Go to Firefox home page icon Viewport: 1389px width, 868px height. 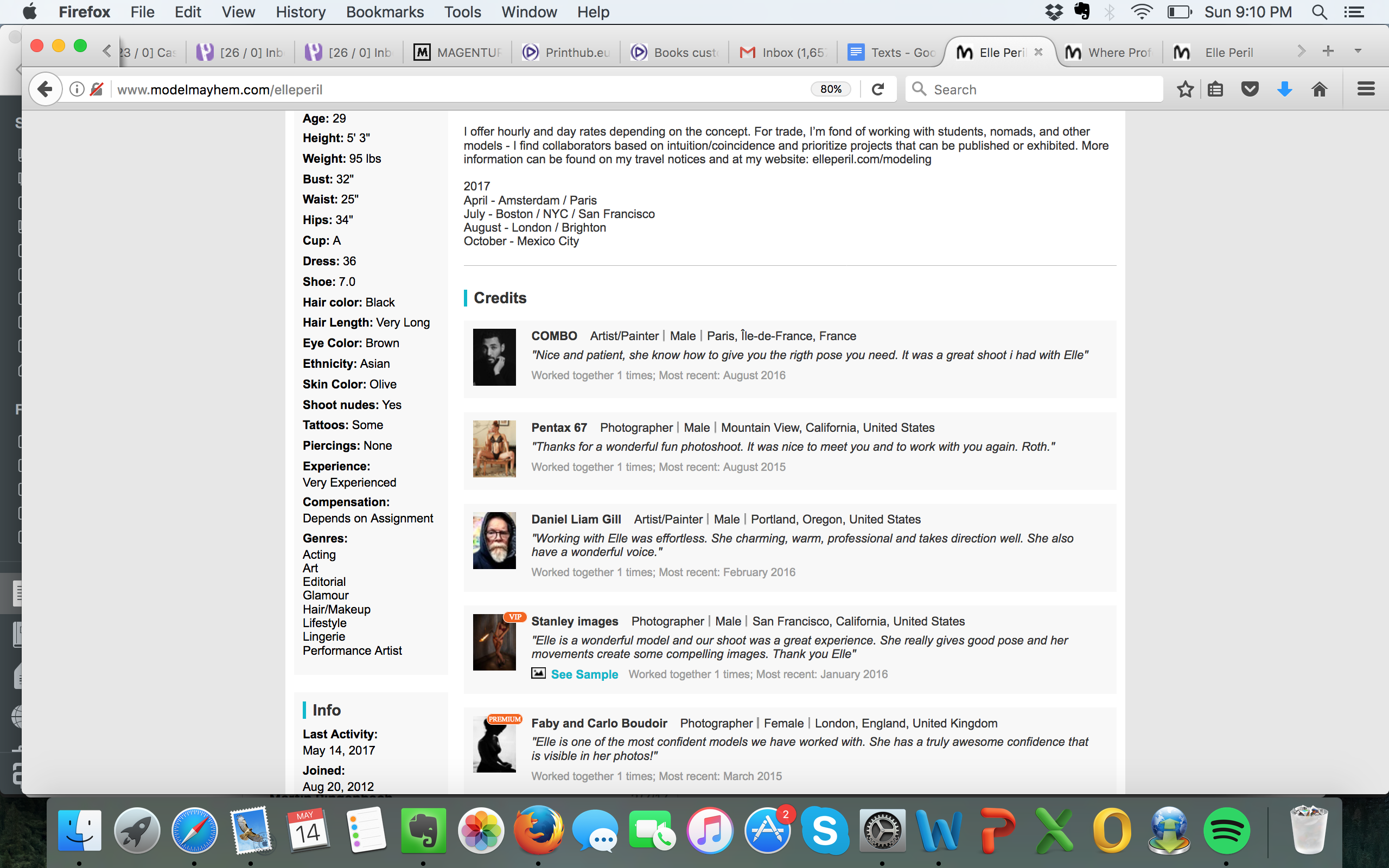coord(1320,89)
